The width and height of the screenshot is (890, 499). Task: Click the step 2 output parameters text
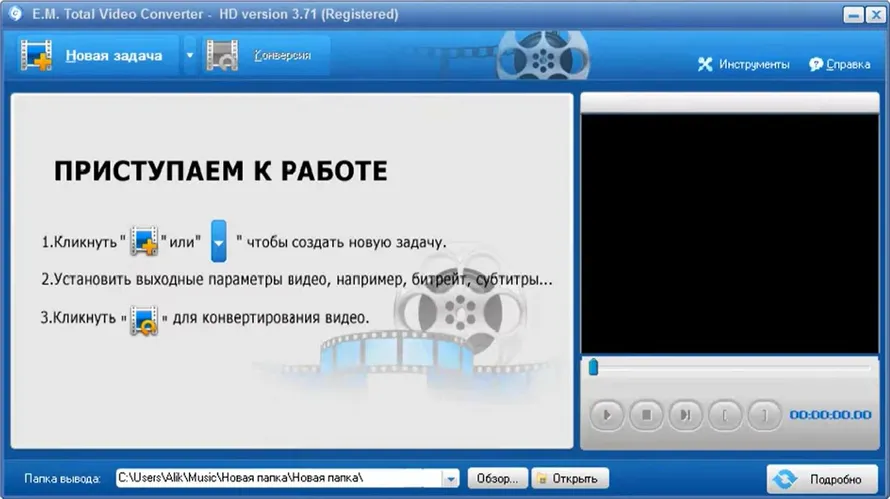pos(296,279)
